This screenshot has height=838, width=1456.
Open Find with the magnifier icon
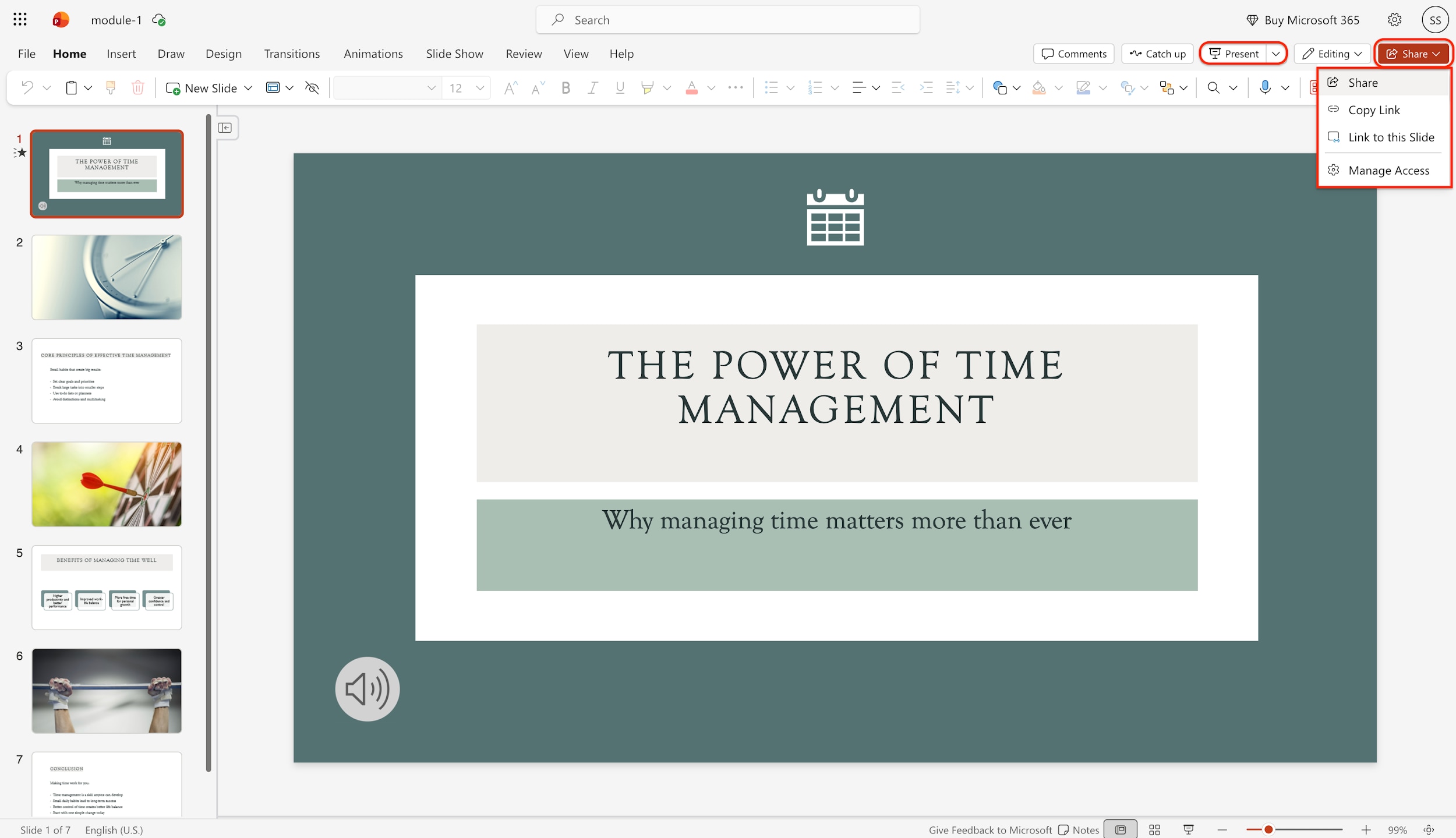pyautogui.click(x=1213, y=87)
